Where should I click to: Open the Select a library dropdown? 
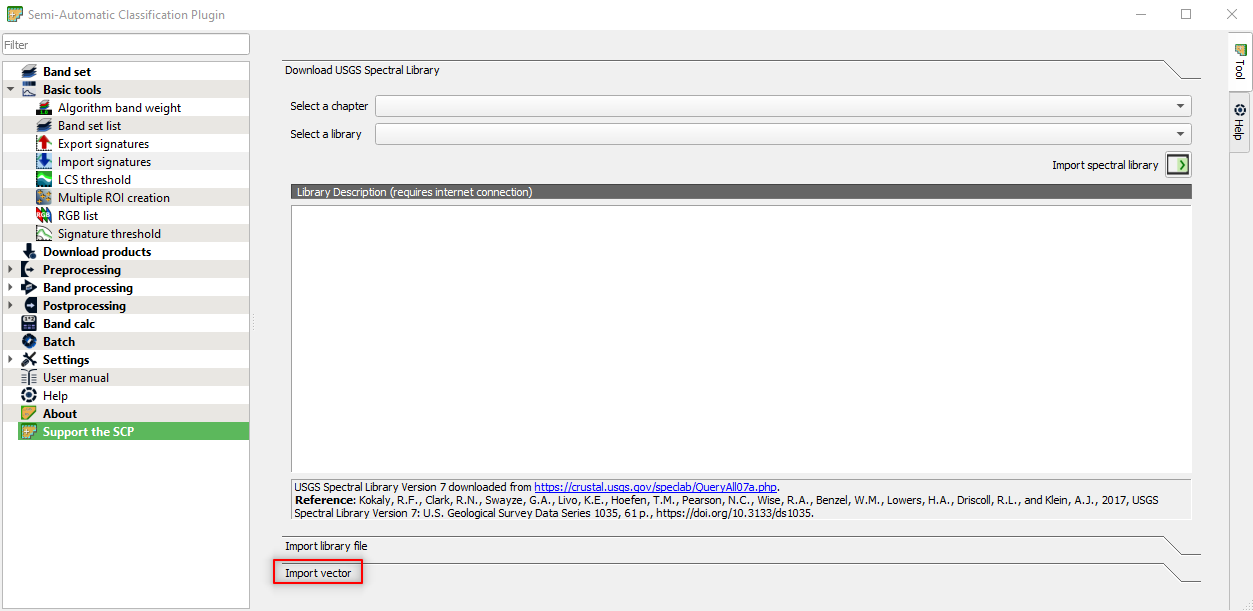coord(783,134)
